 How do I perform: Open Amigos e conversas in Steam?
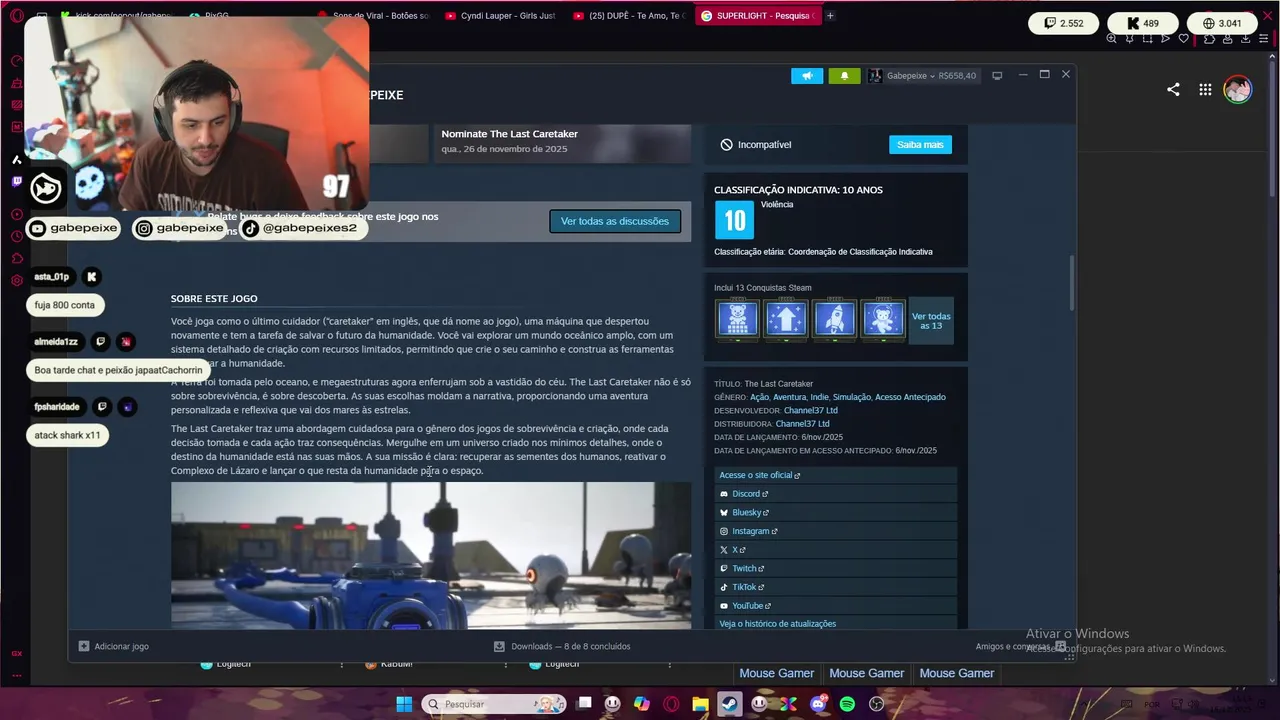tap(1020, 646)
